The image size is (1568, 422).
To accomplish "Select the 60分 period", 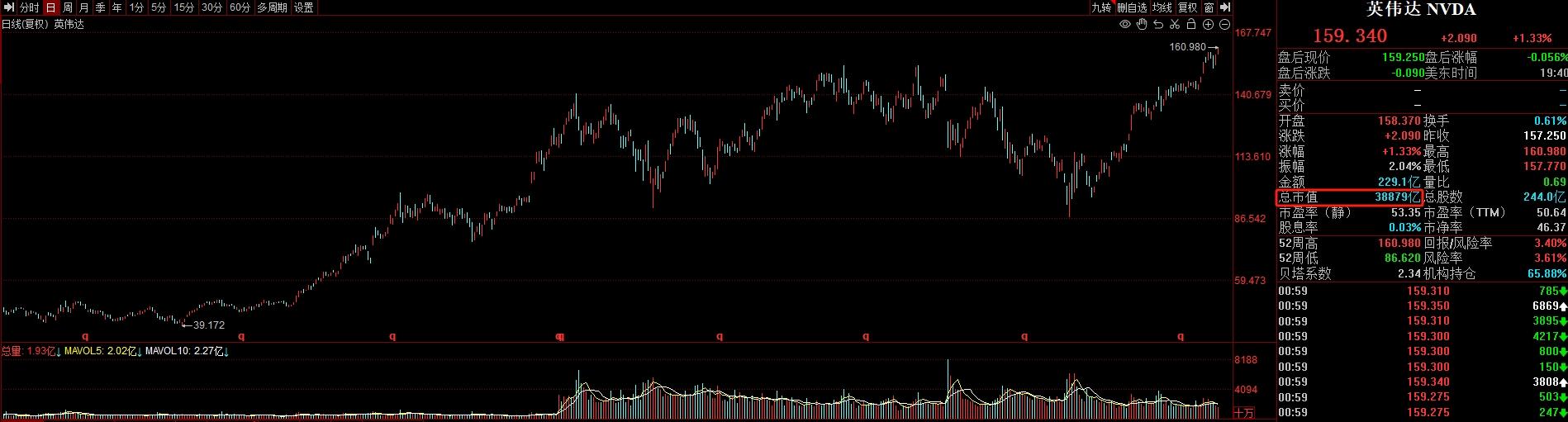I will click(240, 7).
